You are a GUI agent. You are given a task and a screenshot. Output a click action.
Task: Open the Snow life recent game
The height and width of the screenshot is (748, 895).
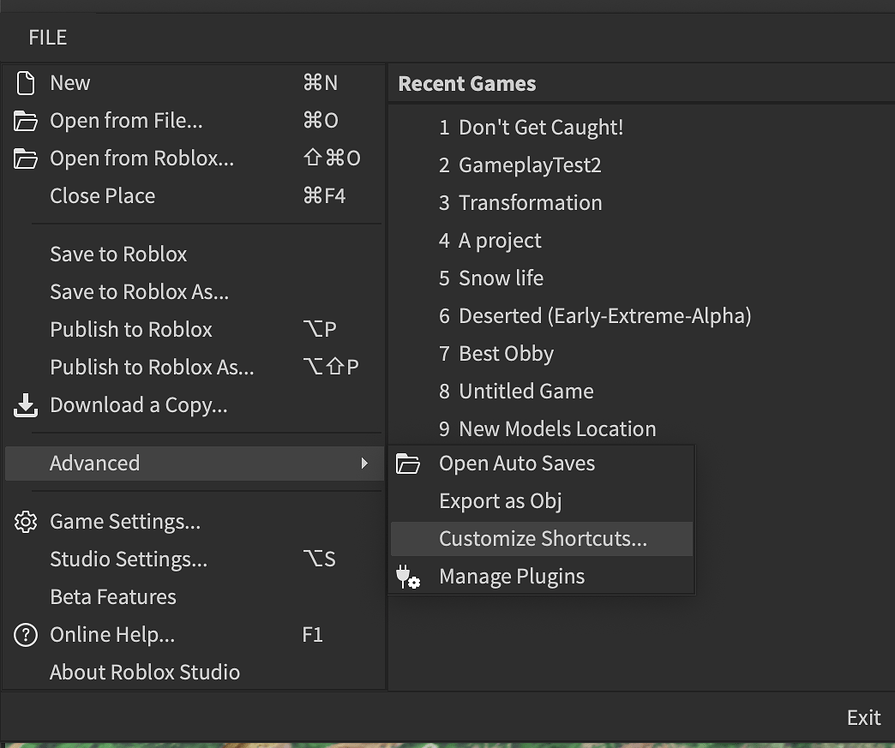pos(500,278)
